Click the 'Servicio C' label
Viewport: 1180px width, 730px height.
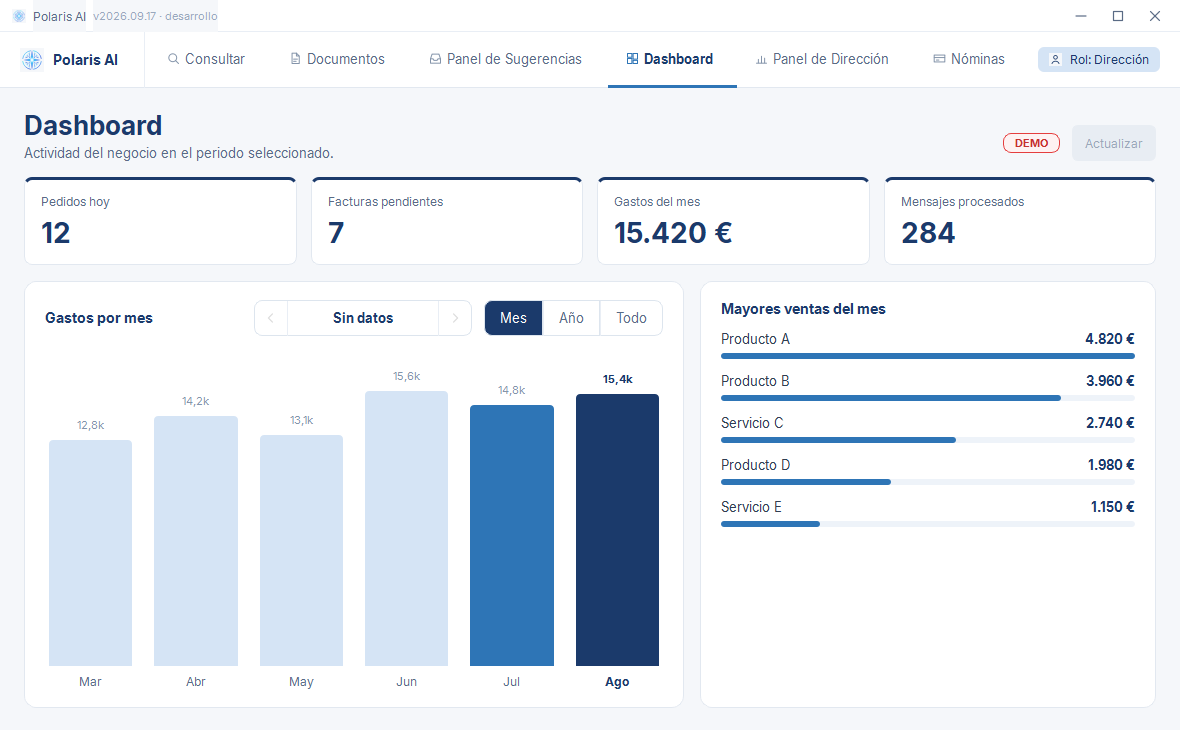pos(752,423)
